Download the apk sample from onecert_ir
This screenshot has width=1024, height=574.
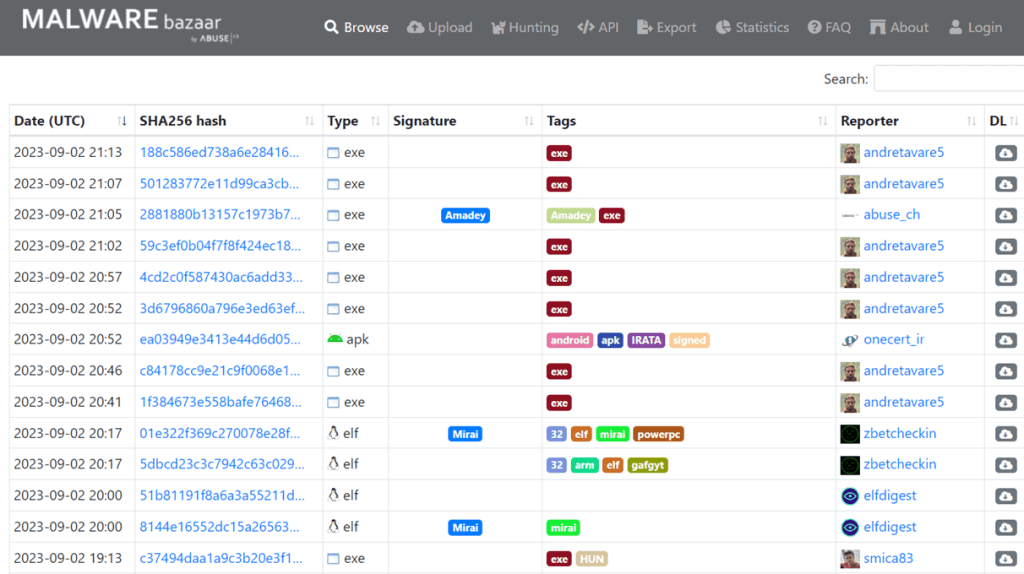(x=1005, y=340)
